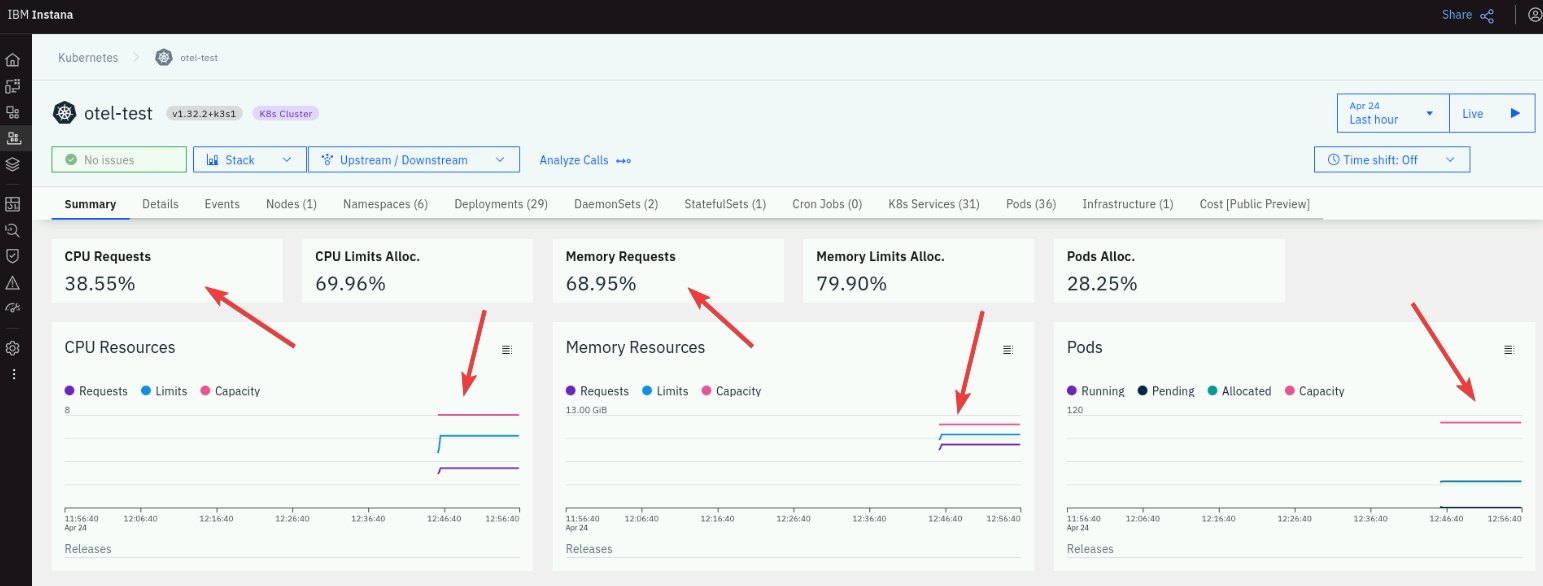This screenshot has height=586, width=1543.
Task: Click the Analyze Calls link
Action: click(574, 160)
